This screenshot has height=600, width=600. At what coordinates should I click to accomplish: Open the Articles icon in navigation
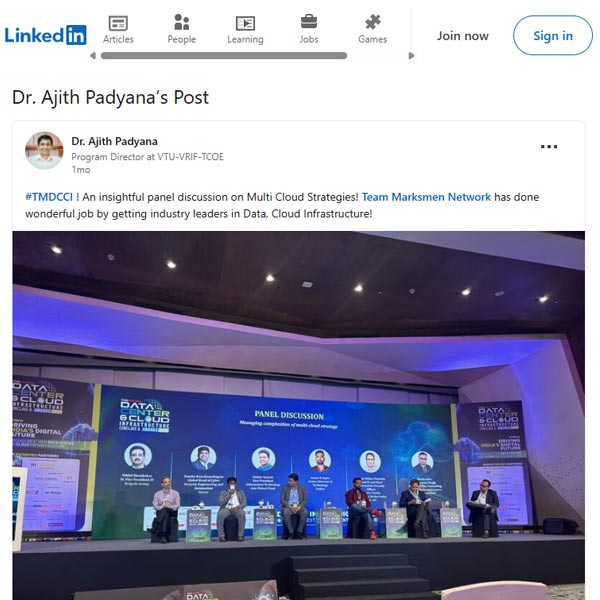(x=118, y=23)
